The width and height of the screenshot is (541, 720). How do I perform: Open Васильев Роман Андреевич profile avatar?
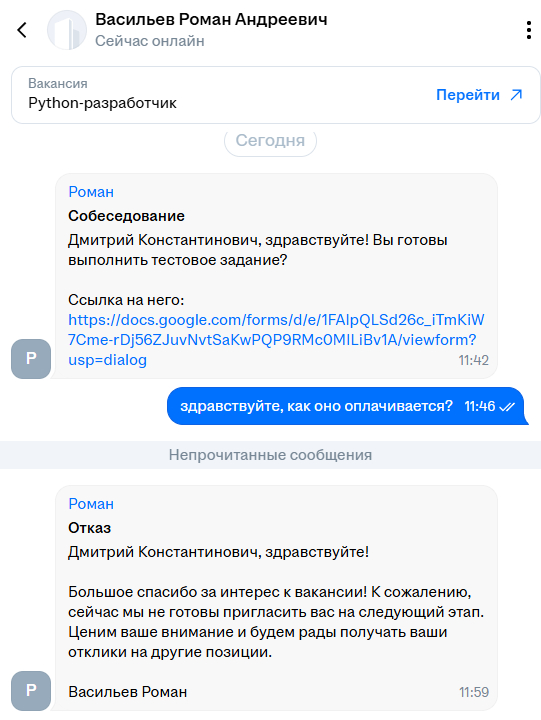click(x=67, y=30)
